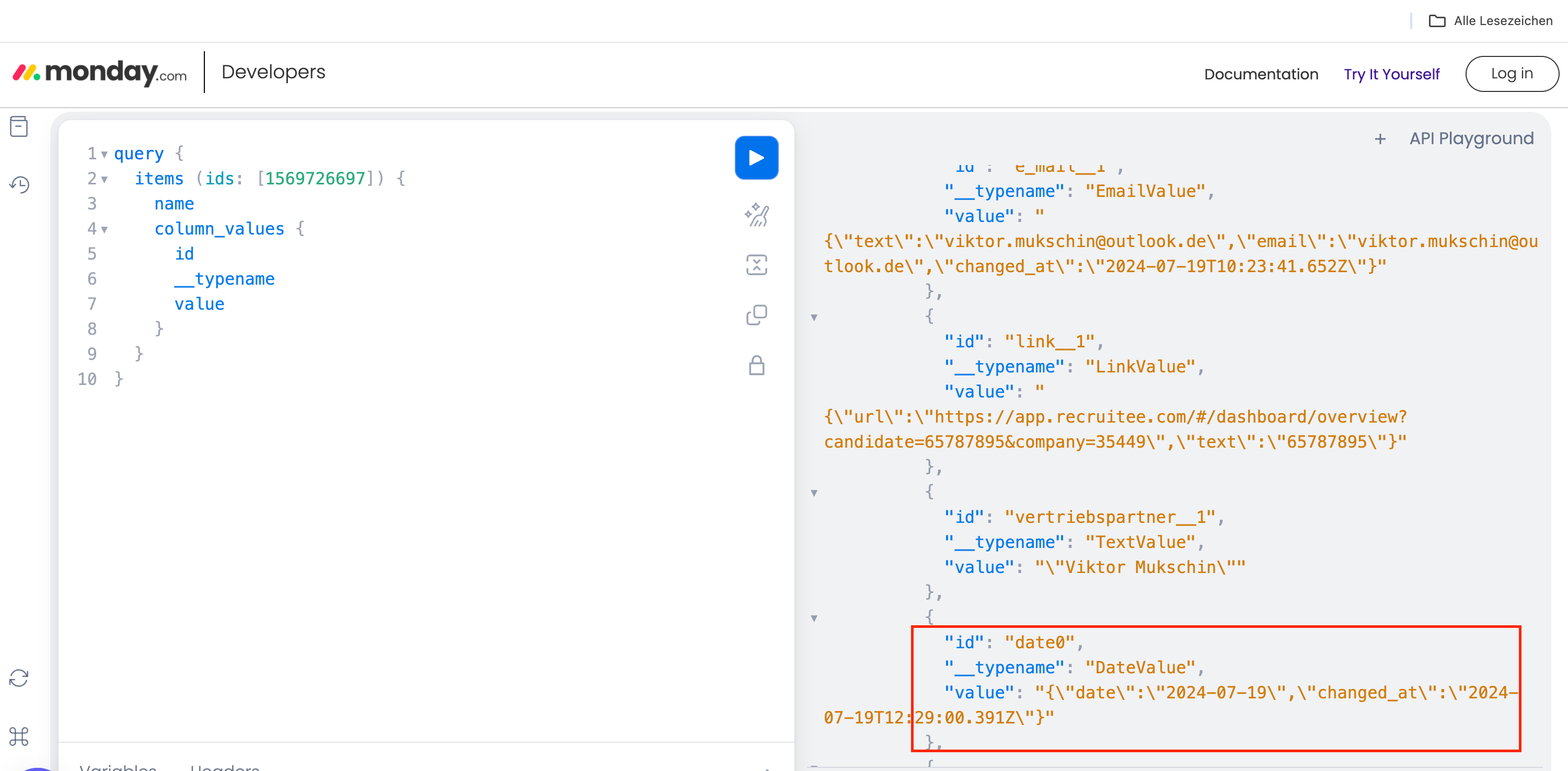Add a new tab with plus icon
The width and height of the screenshot is (1568, 771).
pyautogui.click(x=1380, y=139)
